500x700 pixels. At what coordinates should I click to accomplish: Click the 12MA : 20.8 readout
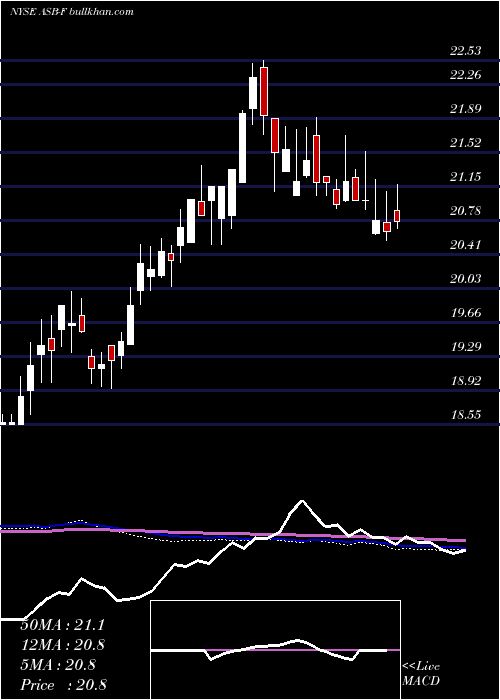pos(62,645)
